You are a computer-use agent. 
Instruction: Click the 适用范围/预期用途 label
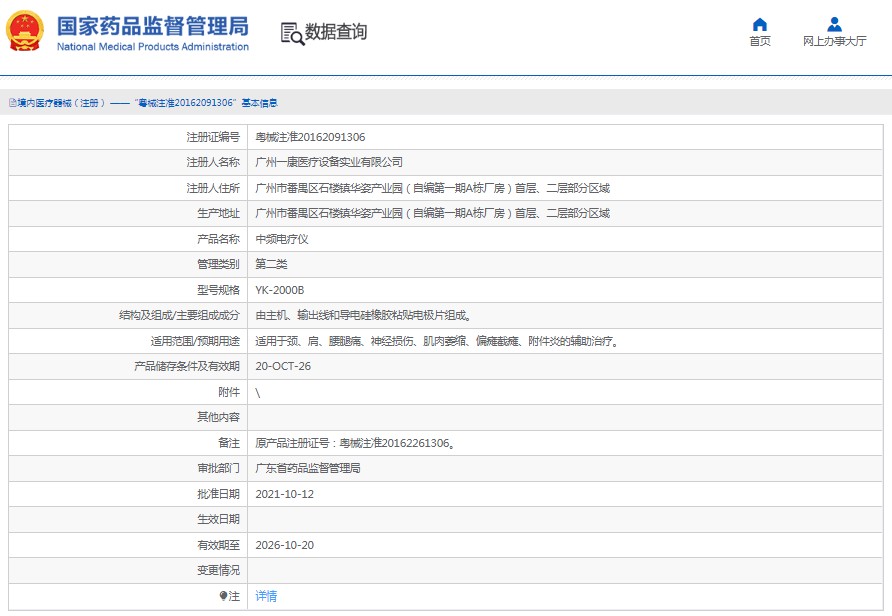[x=195, y=341]
